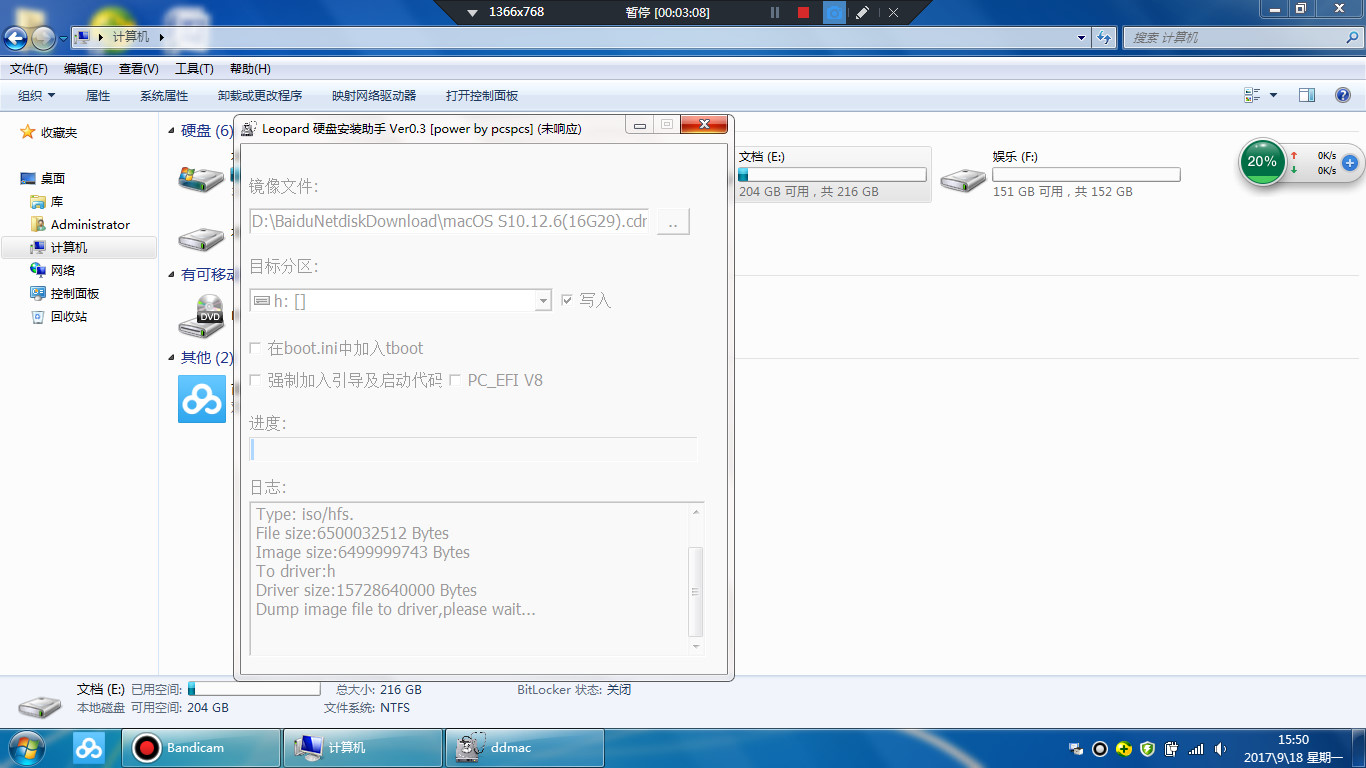Take a screenshot with the Bandicam camera icon
This screenshot has height=768, width=1366.
point(833,12)
